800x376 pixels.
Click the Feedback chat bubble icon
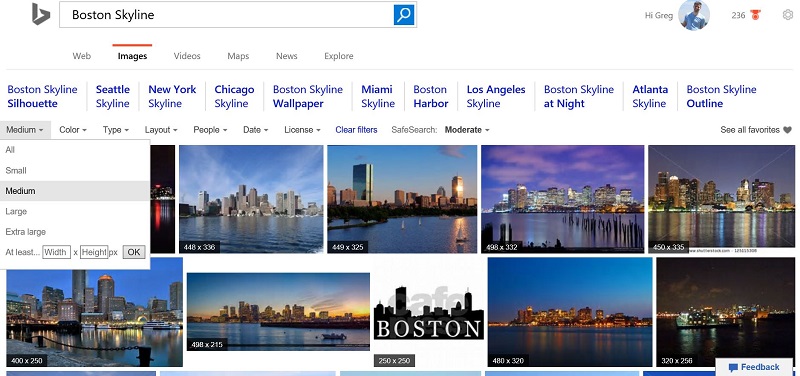click(x=733, y=367)
